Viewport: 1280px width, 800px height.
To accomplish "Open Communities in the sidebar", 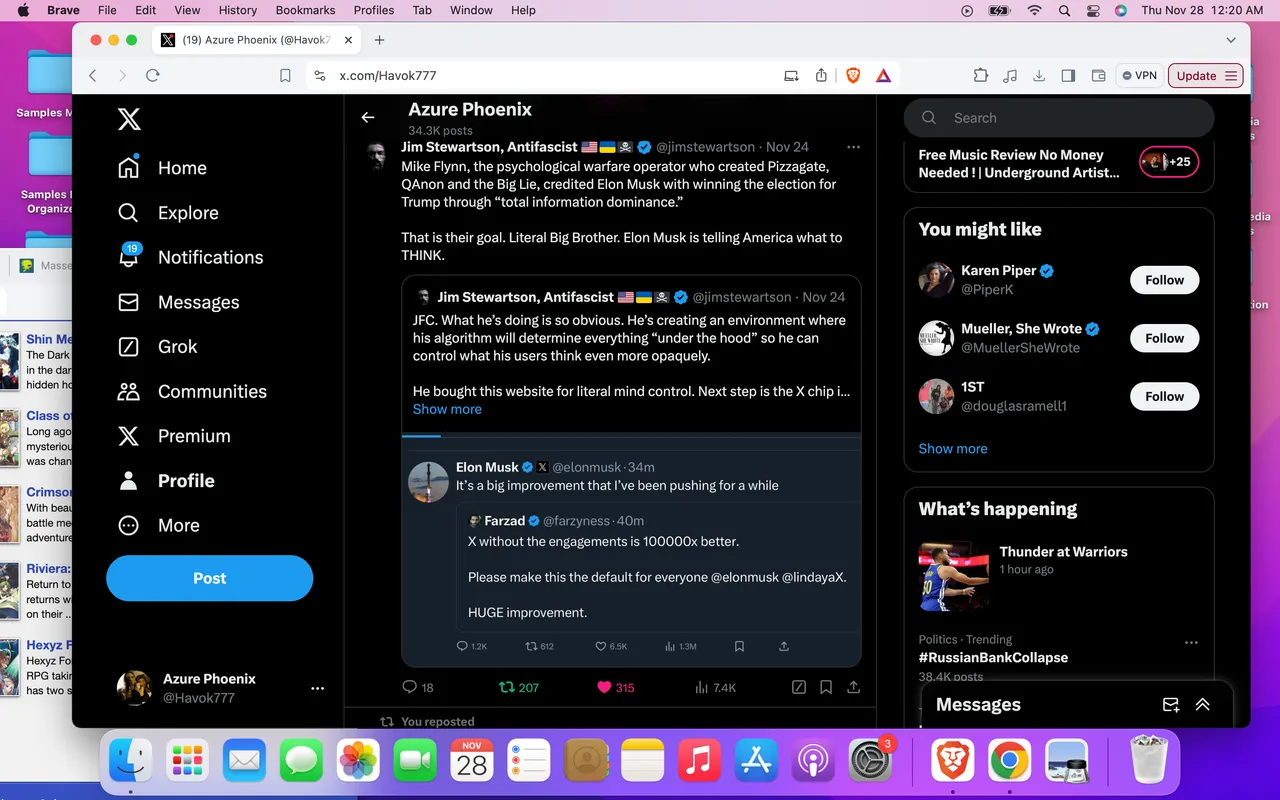I will click(192, 392).
